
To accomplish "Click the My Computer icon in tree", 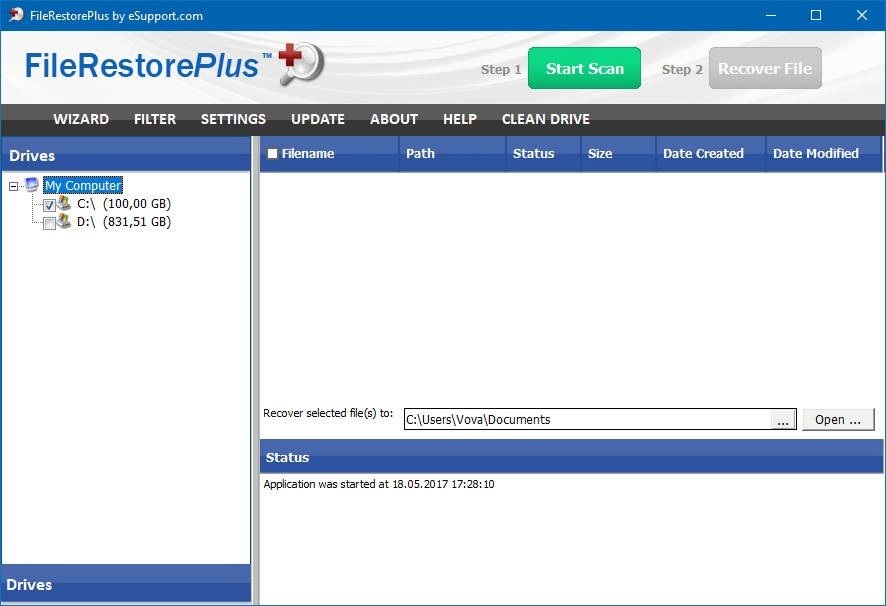I will 32,185.
